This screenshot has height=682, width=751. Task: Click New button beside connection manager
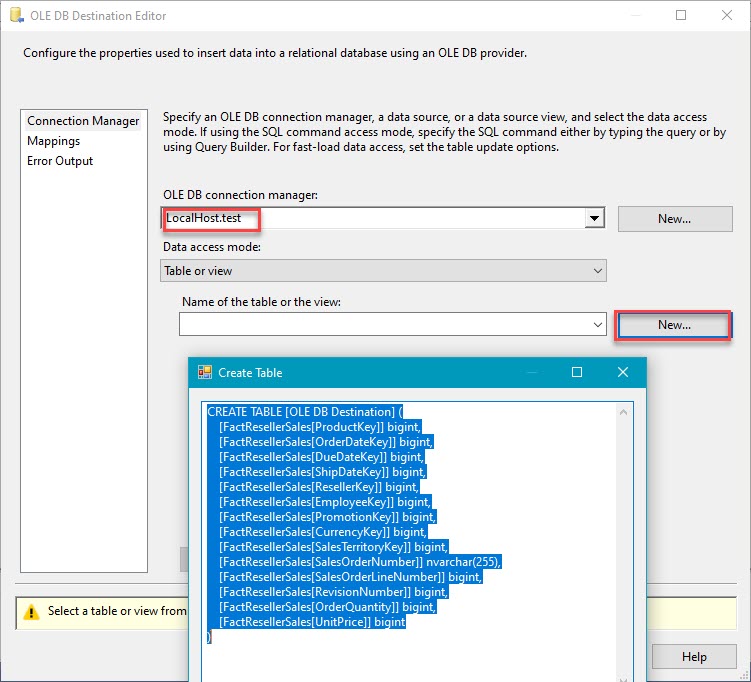674,219
